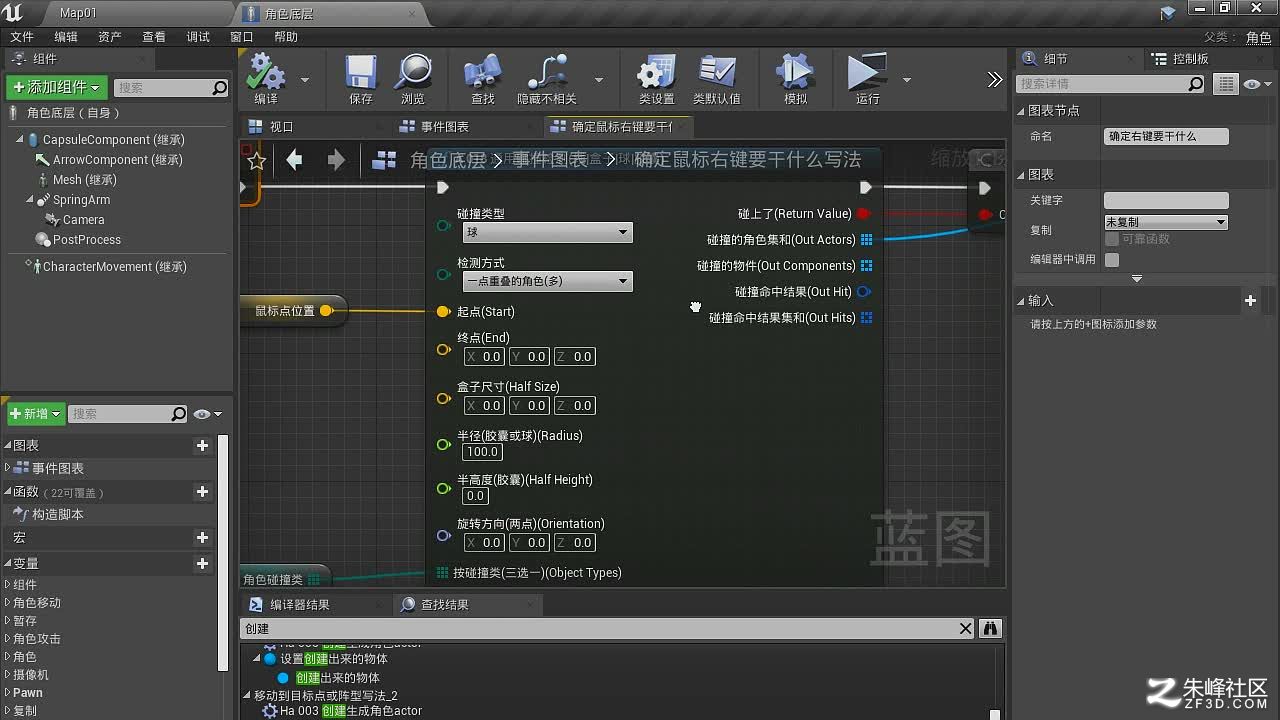Click the 碰撞的角色集和 Out Actors pin
The image size is (1280, 720).
coord(866,240)
